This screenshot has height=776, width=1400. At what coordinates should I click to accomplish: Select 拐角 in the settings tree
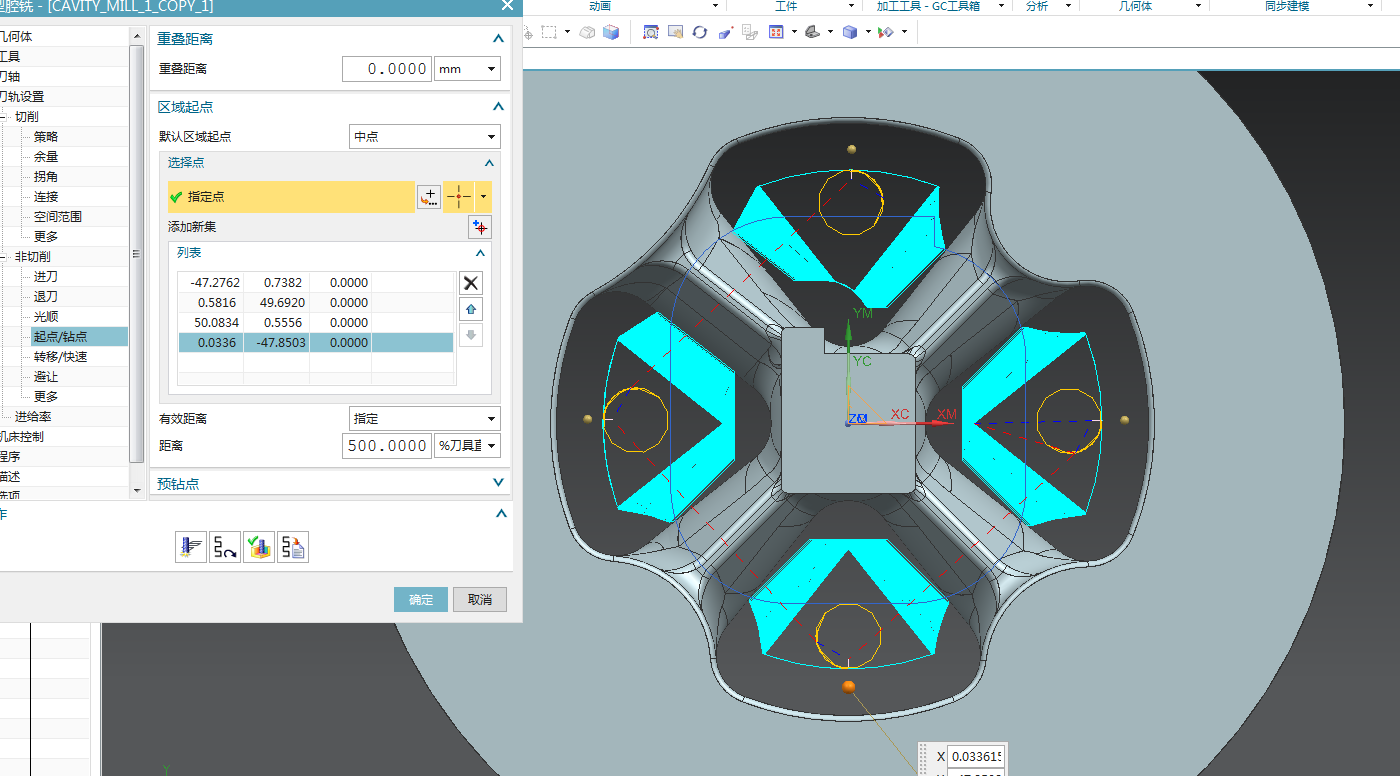coord(46,177)
